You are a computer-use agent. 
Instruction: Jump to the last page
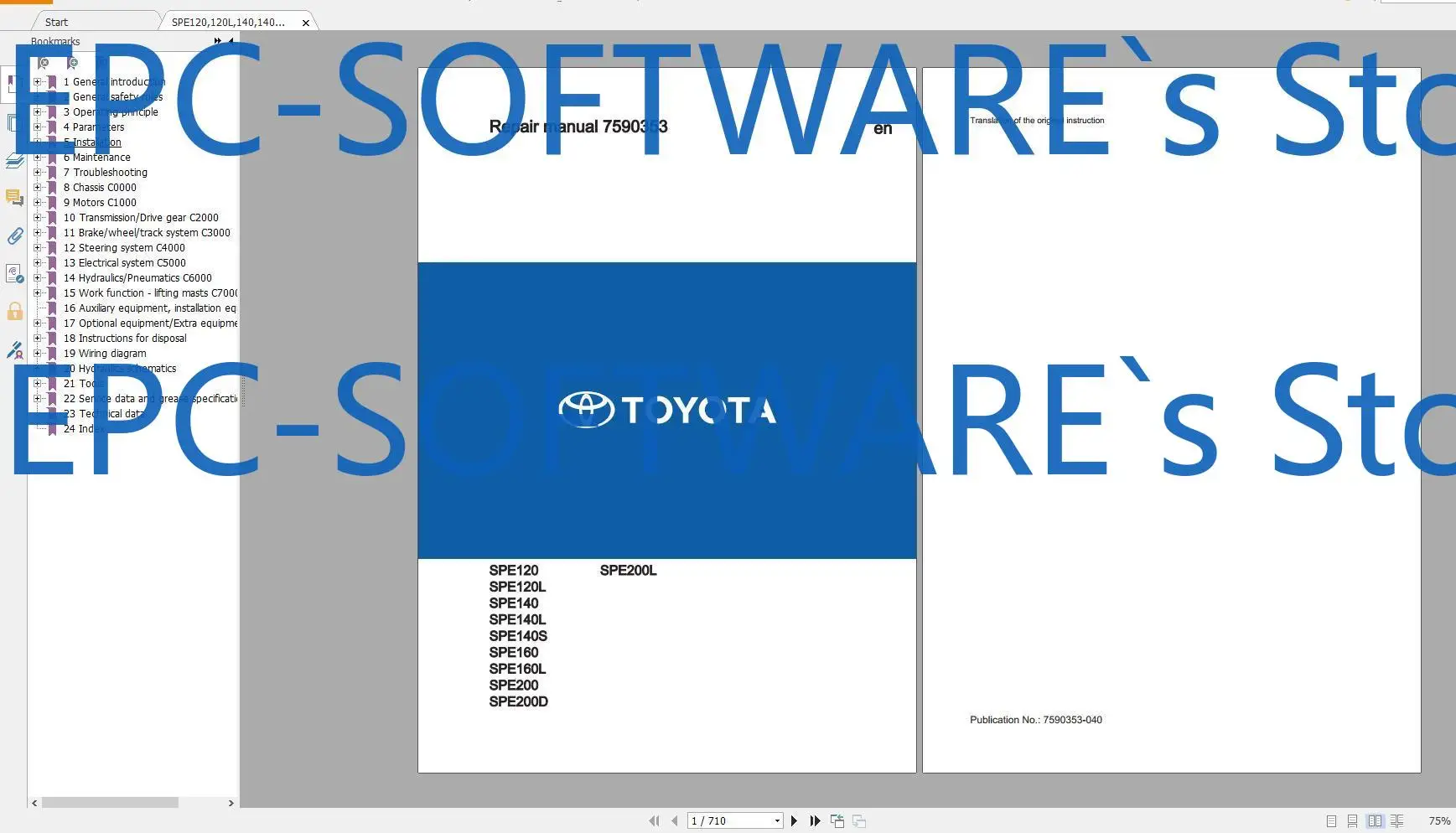click(815, 821)
